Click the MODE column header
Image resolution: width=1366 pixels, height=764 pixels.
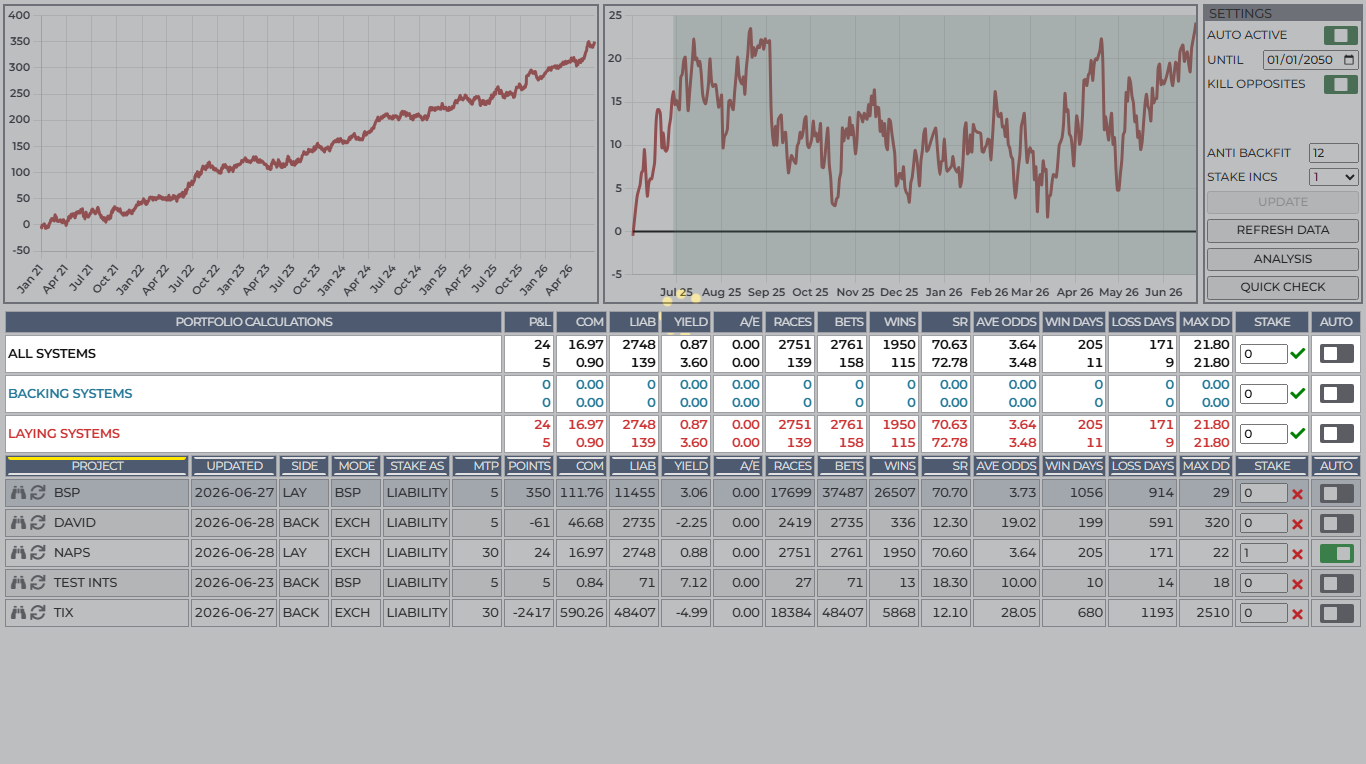356,466
